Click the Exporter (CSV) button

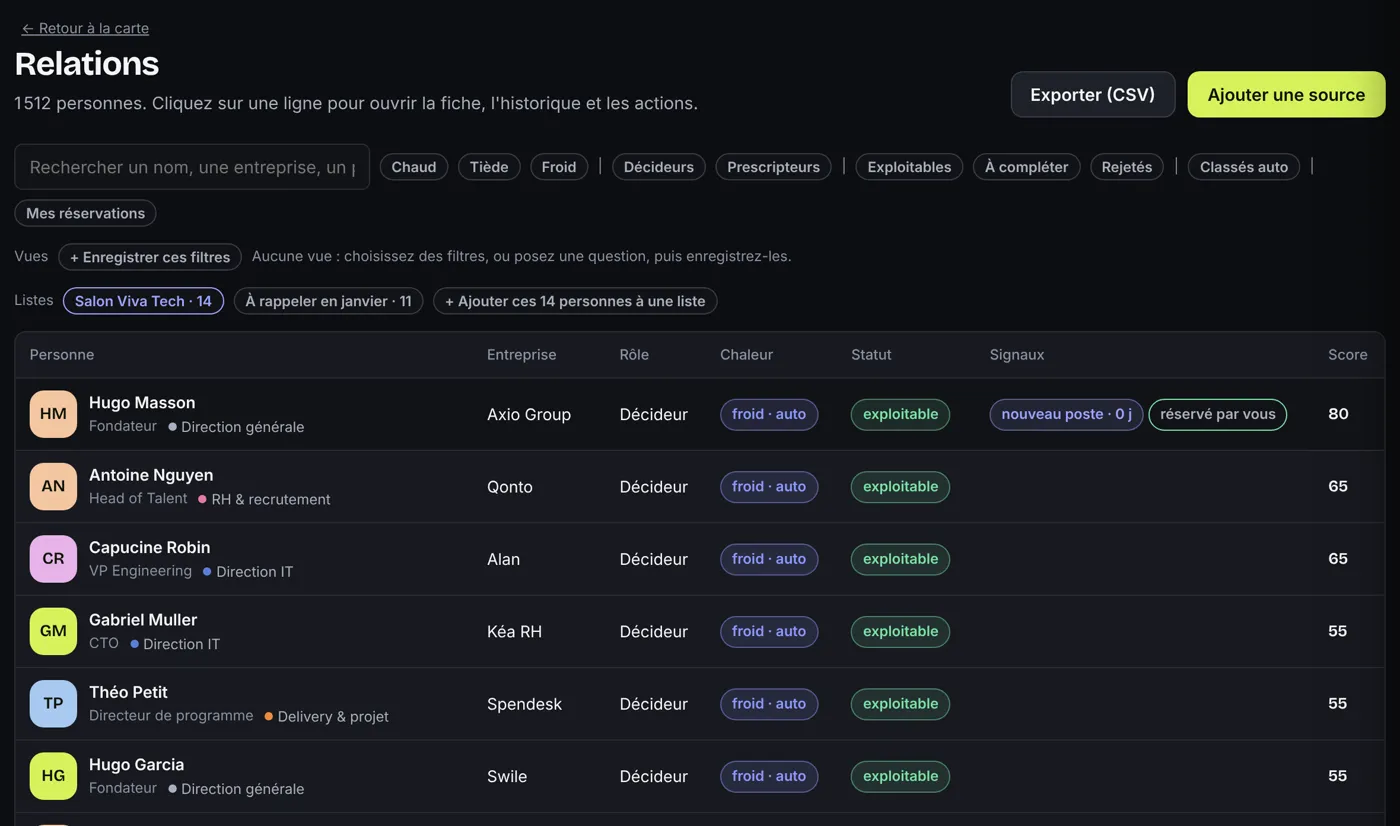coord(1093,95)
